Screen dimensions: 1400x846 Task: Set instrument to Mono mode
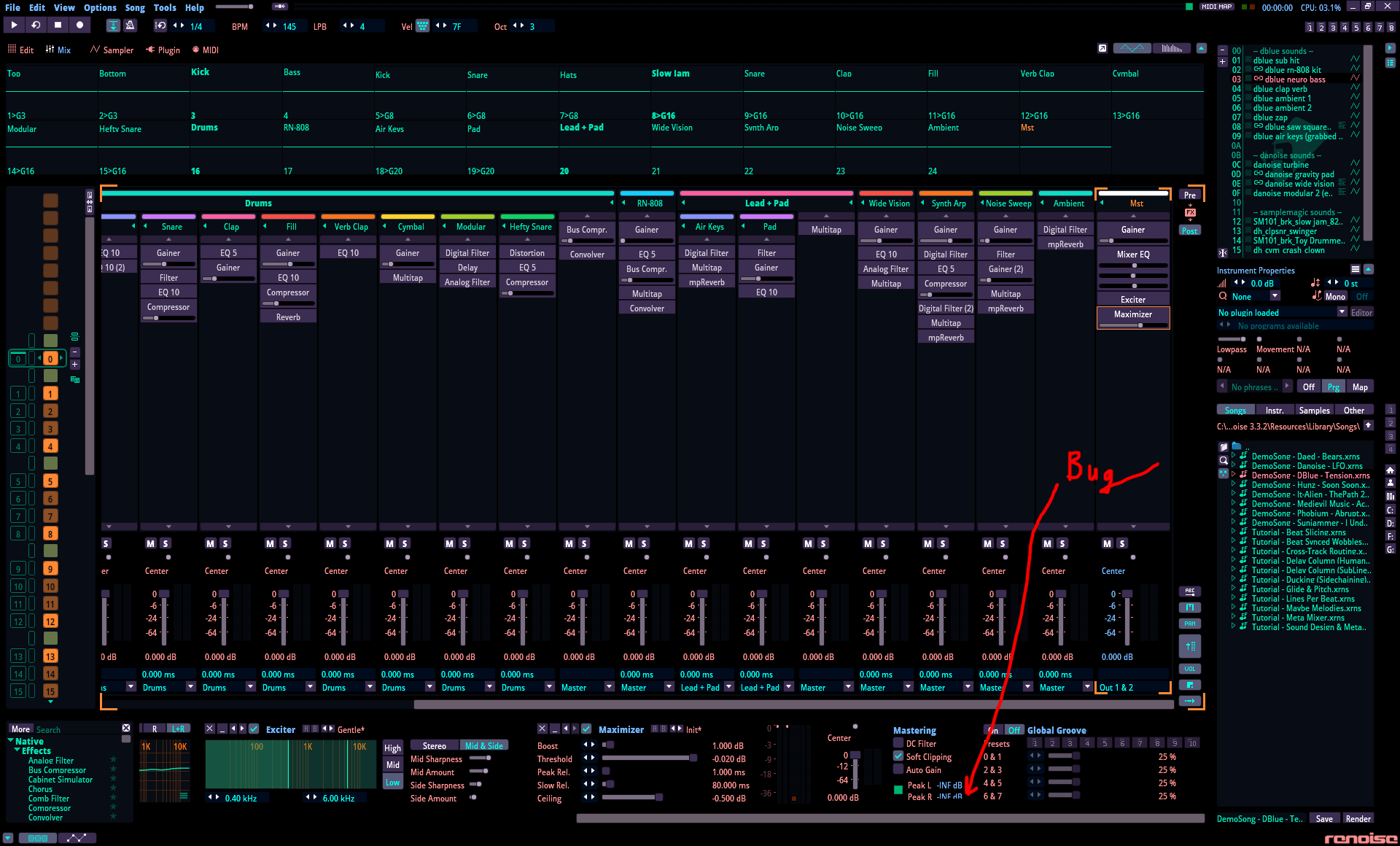pyautogui.click(x=1335, y=296)
